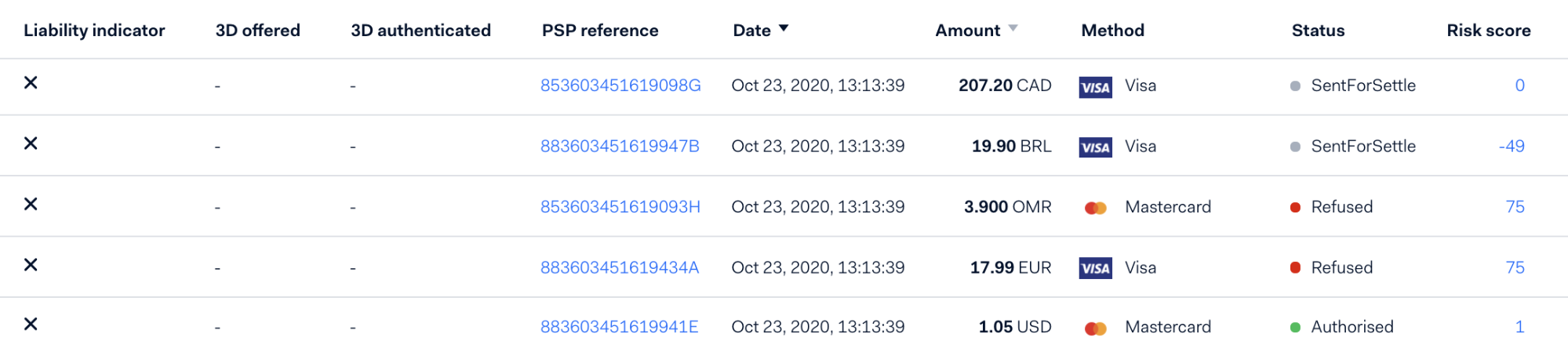Click the Mastercard logo in the 3.900 OMR row
The width and height of the screenshot is (1568, 352).
click(x=1095, y=208)
